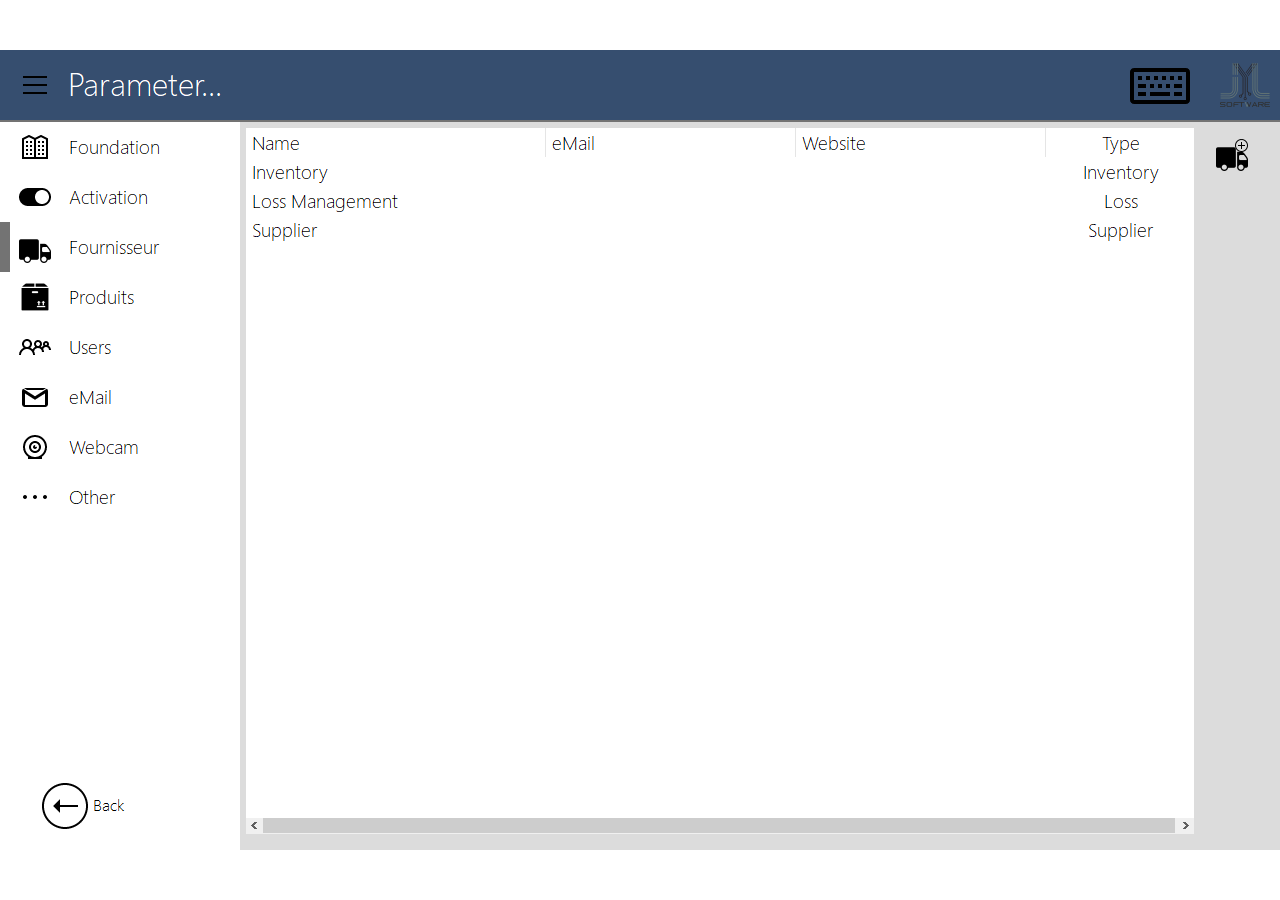Viewport: 1280px width, 900px height.
Task: Select the Inventory row in the table
Action: point(290,173)
